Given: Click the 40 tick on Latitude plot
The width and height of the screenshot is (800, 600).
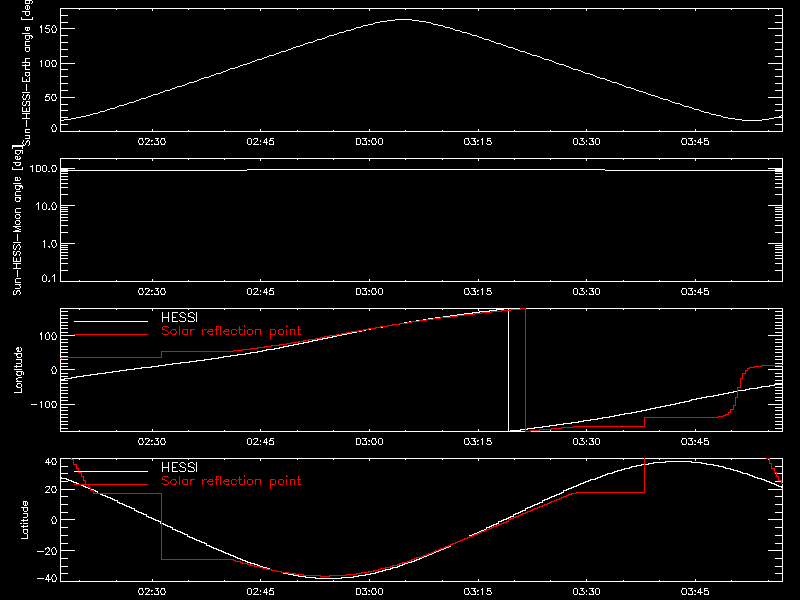Looking at the screenshot, I should [x=51, y=462].
